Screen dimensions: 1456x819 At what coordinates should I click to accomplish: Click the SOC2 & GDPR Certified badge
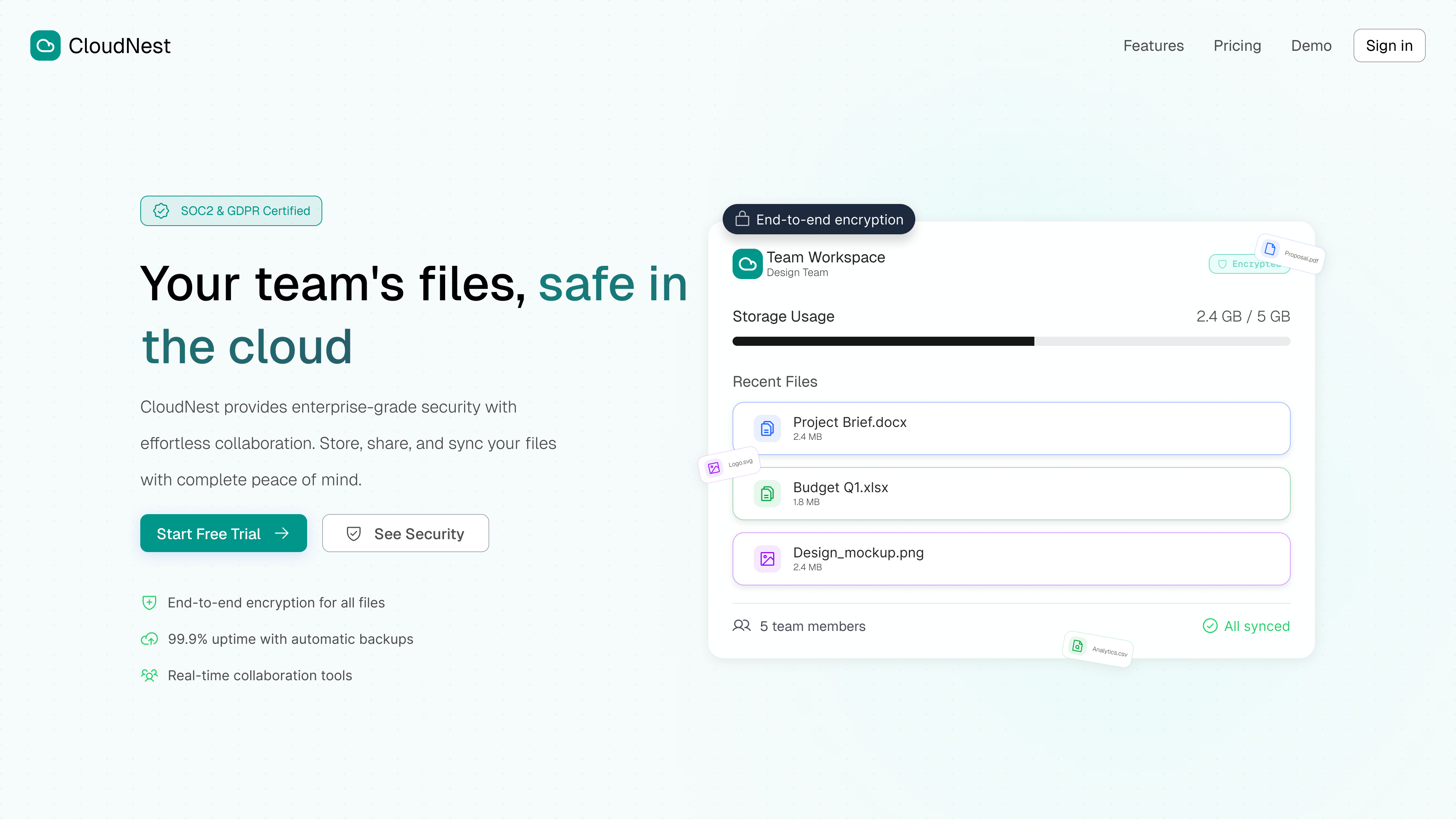(231, 211)
